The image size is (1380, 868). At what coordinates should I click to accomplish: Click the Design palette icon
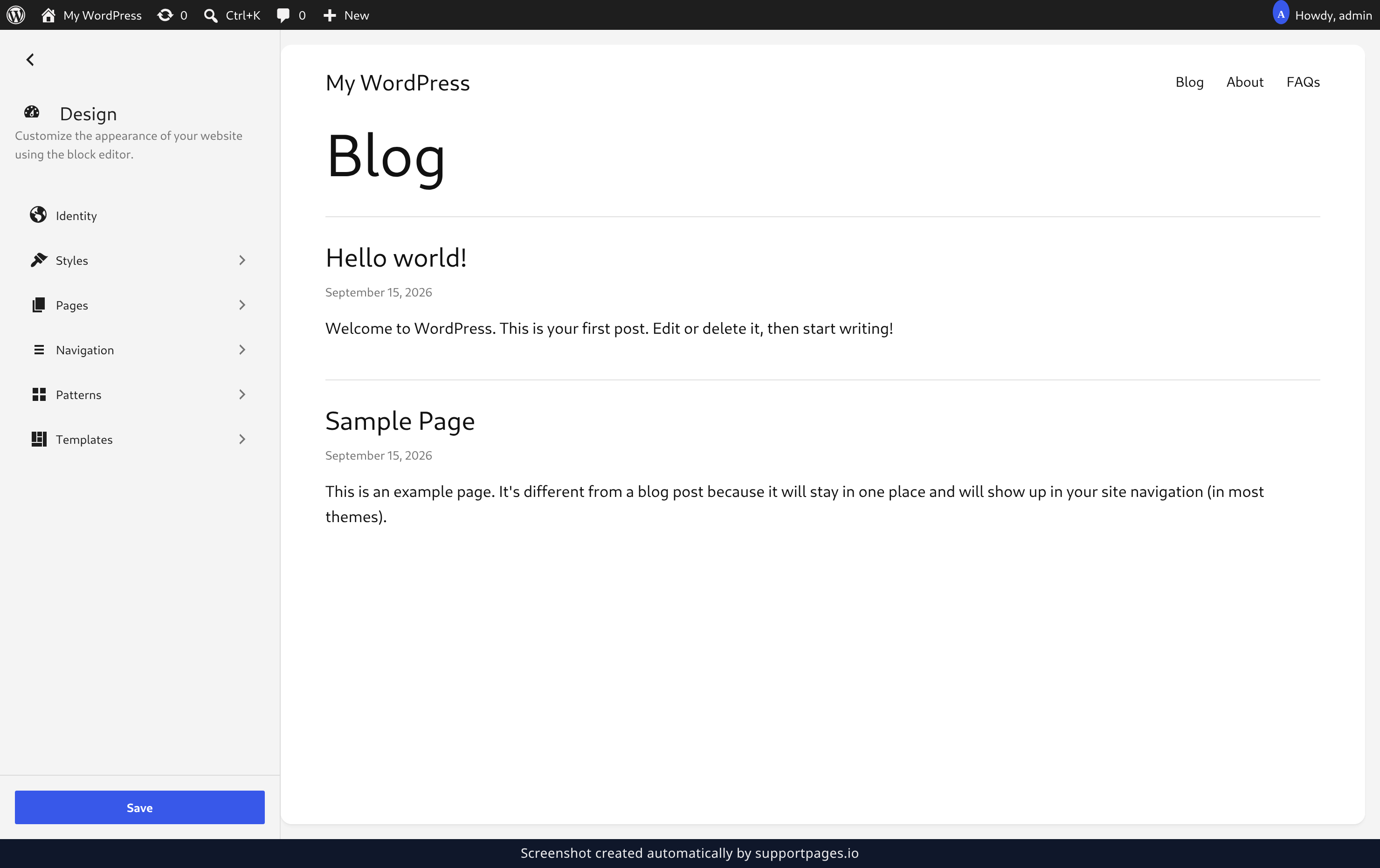[32, 112]
